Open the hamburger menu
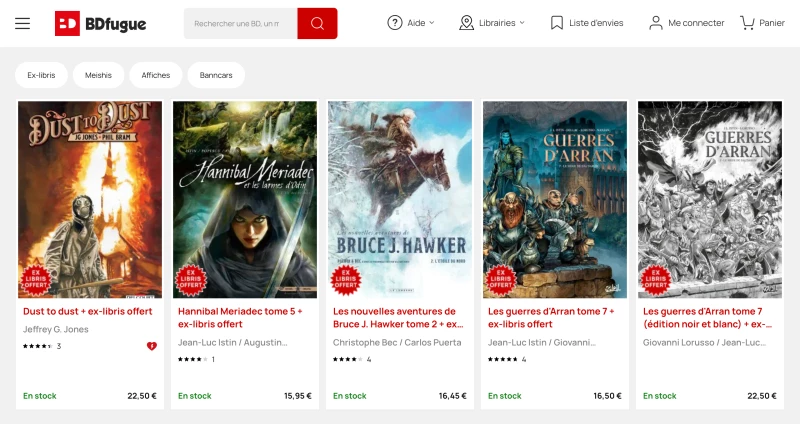 pos(22,23)
